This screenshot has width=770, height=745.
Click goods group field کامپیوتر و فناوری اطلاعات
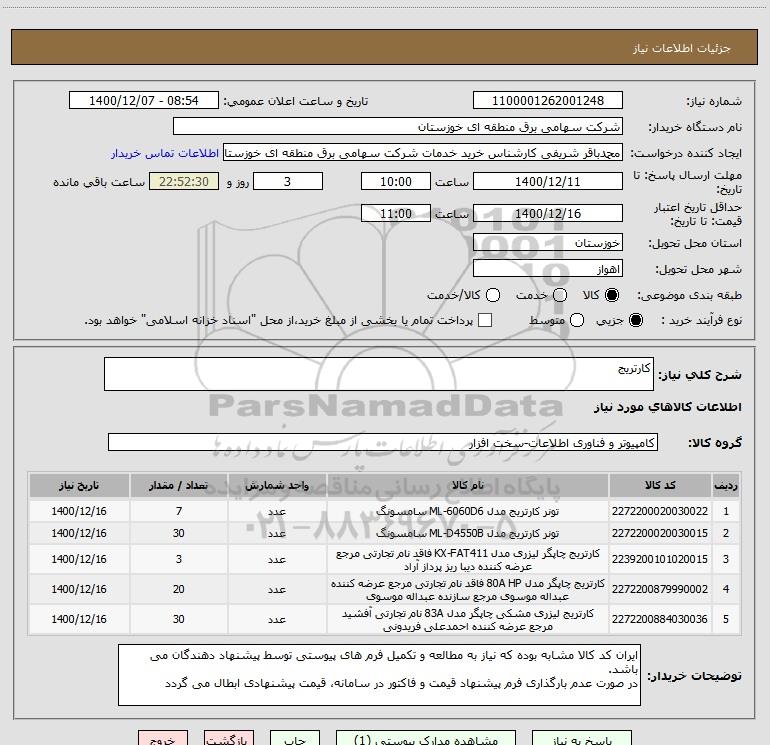point(383,442)
